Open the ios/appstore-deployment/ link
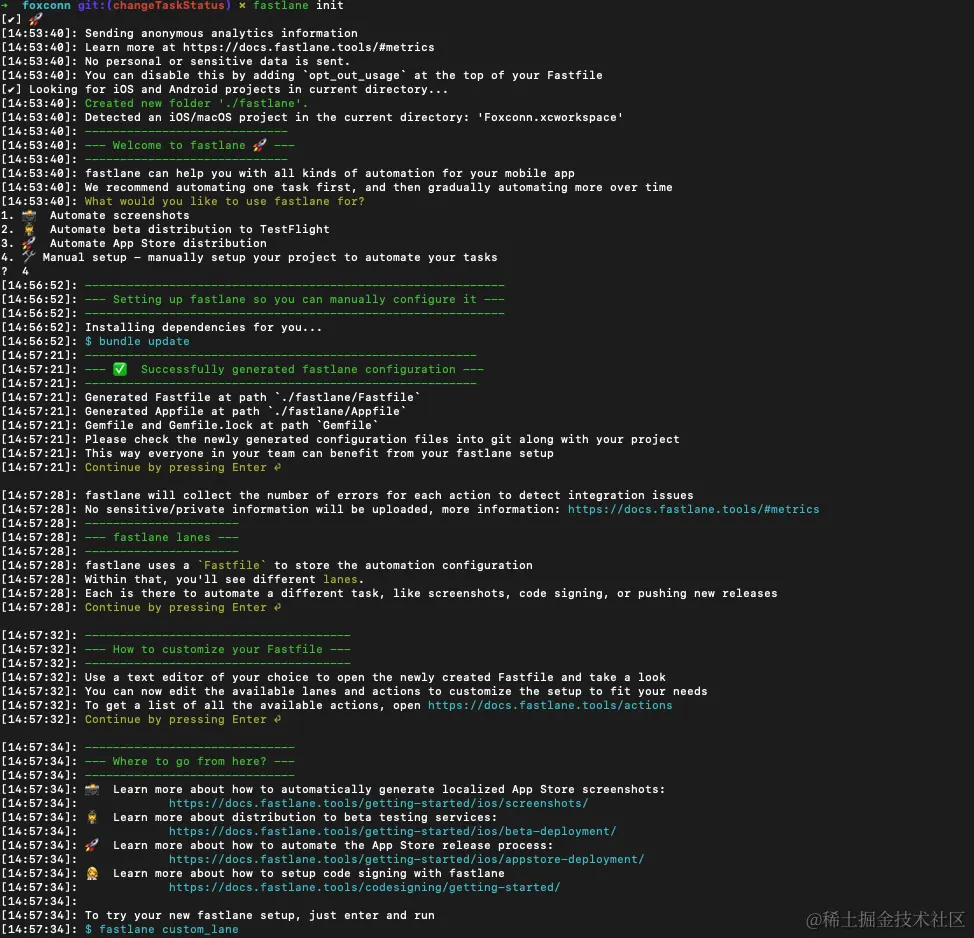Viewport: 974px width, 938px height. pos(406,859)
